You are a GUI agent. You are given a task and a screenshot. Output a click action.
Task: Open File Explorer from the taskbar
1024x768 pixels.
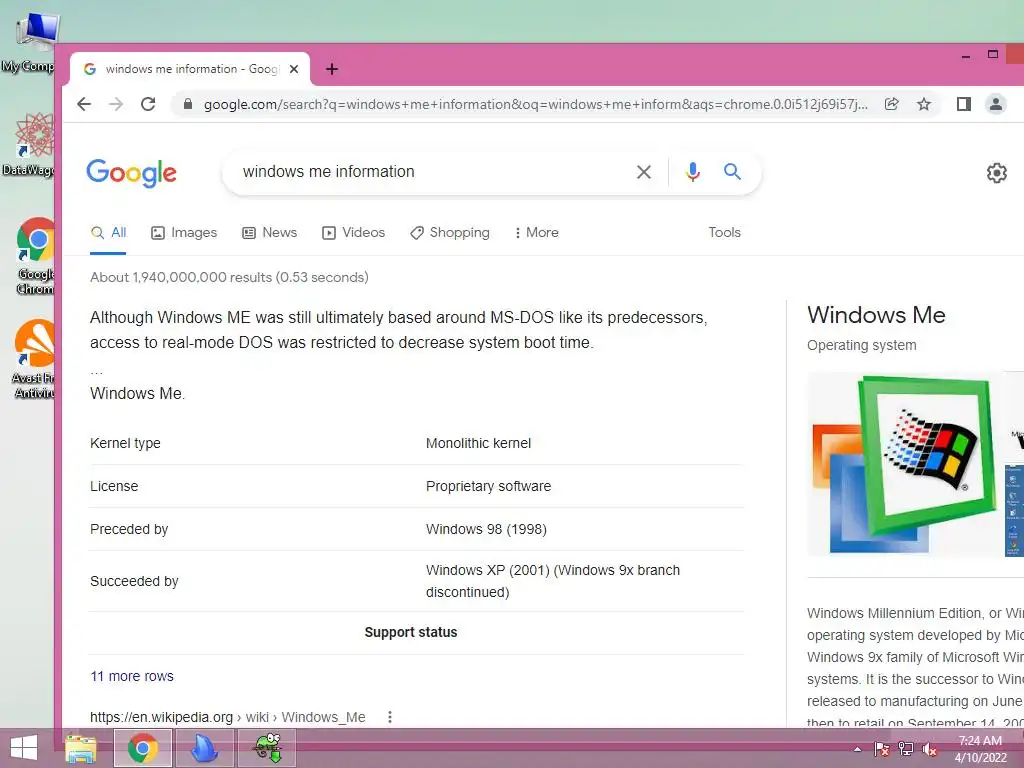[80, 748]
